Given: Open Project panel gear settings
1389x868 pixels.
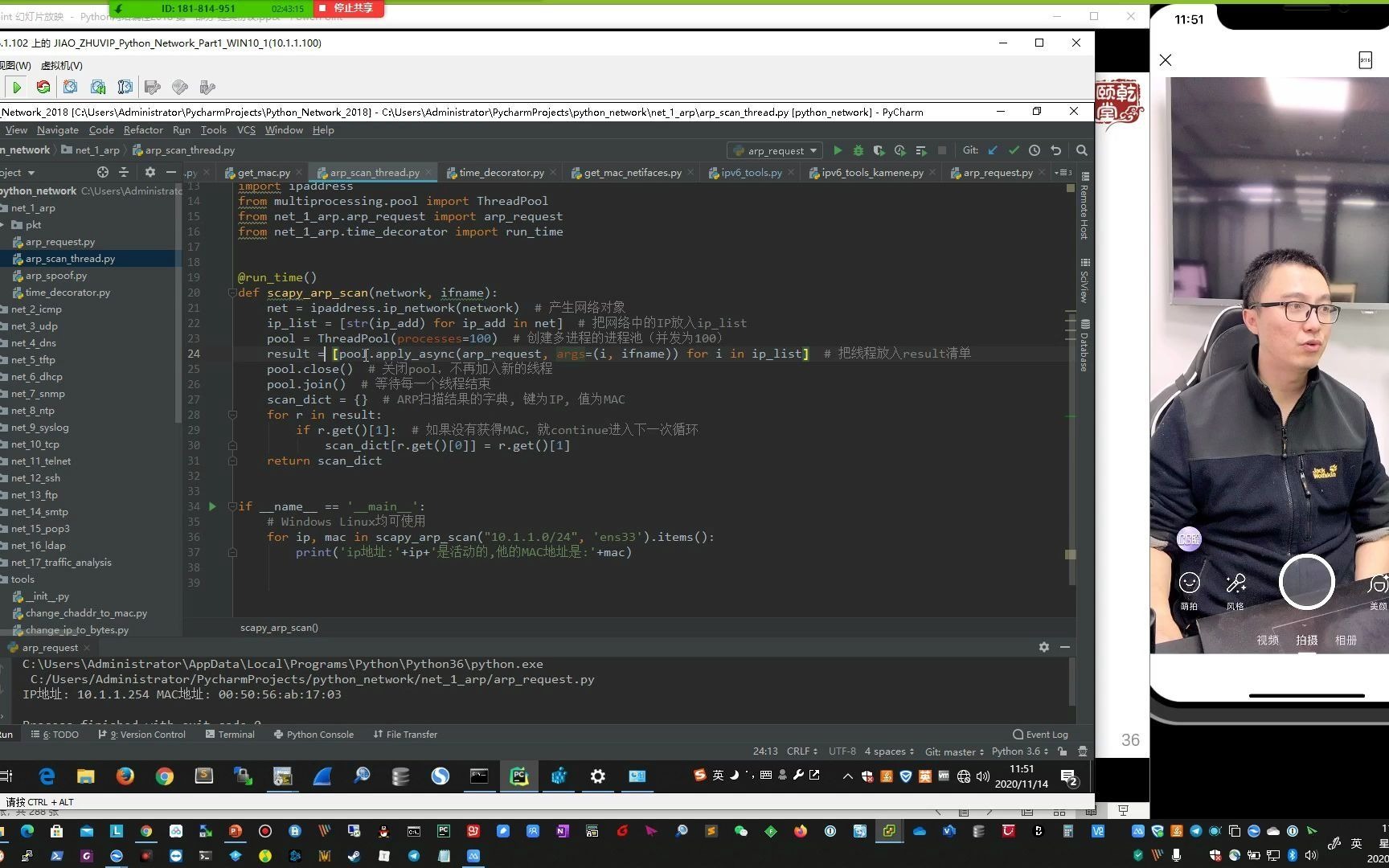Looking at the screenshot, I should (150, 172).
